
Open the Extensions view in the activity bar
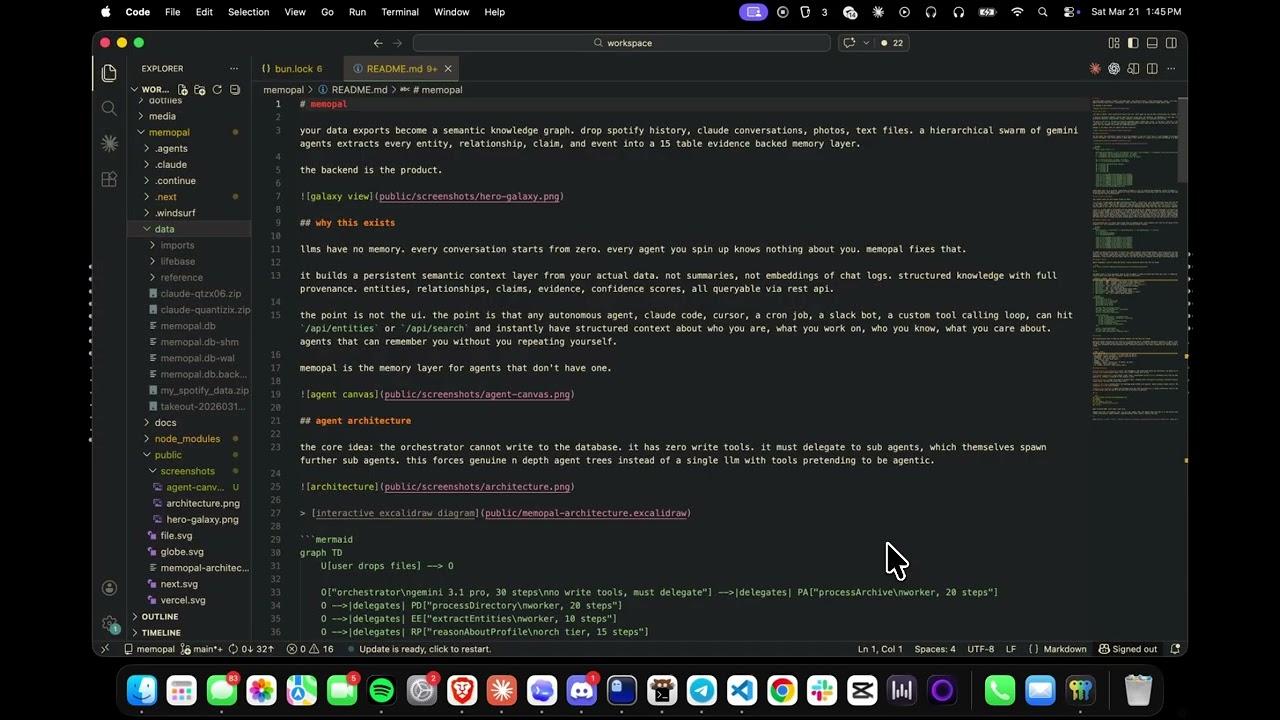pyautogui.click(x=109, y=180)
